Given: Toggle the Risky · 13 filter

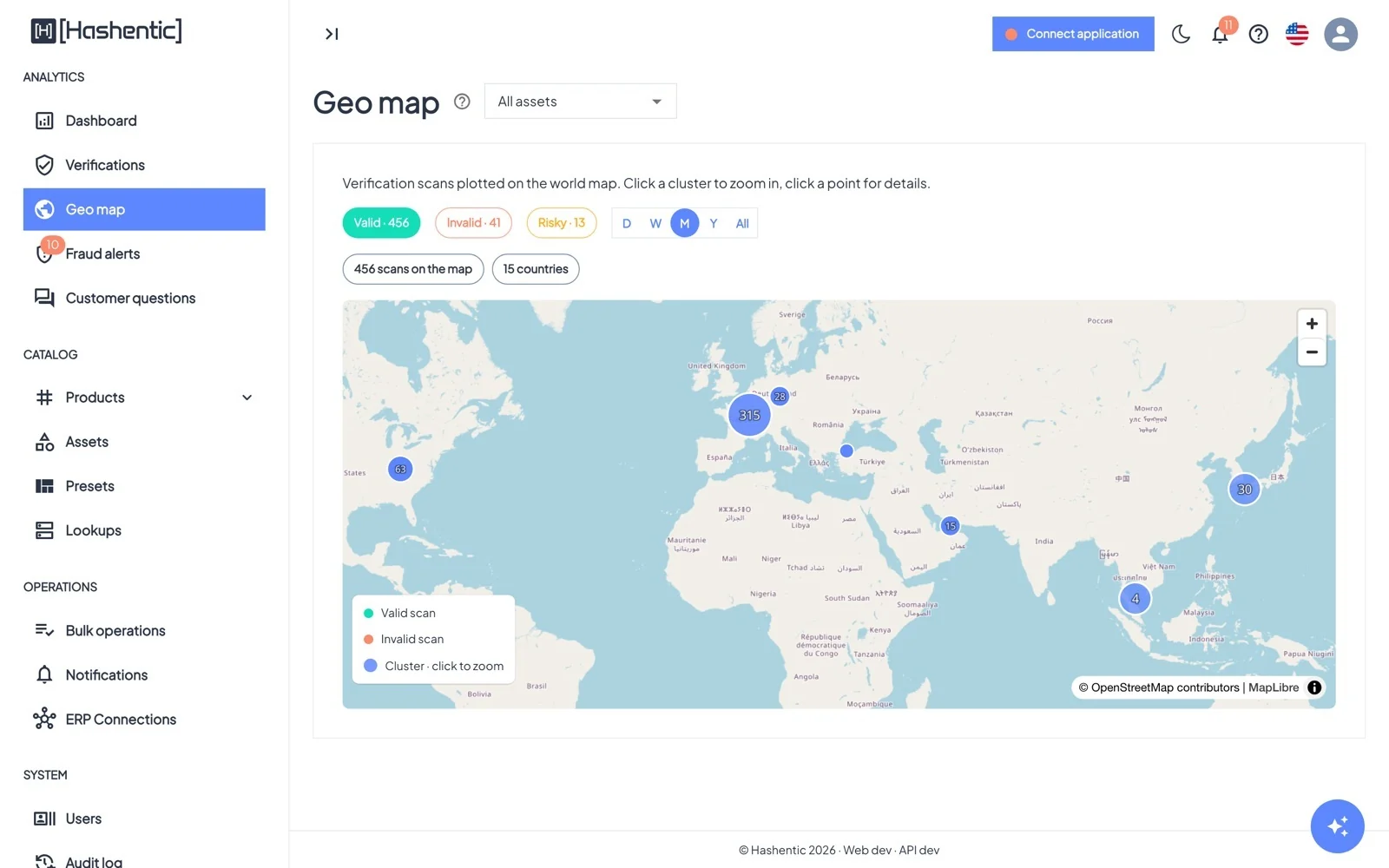Looking at the screenshot, I should pos(562,223).
